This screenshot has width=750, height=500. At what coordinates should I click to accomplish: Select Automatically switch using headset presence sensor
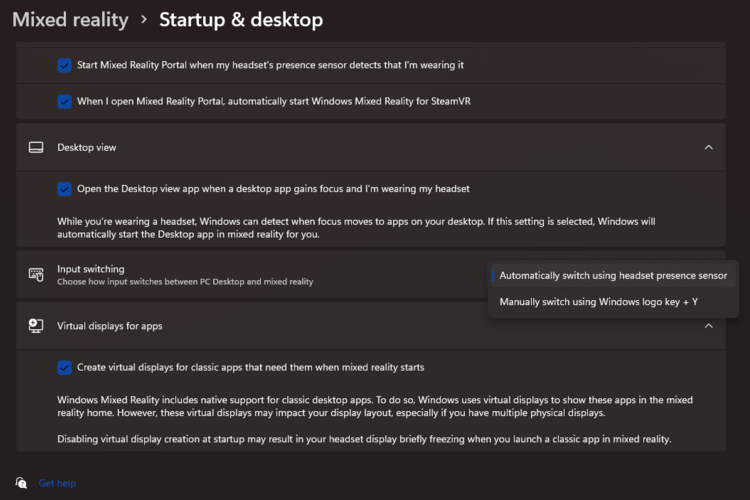(613, 275)
